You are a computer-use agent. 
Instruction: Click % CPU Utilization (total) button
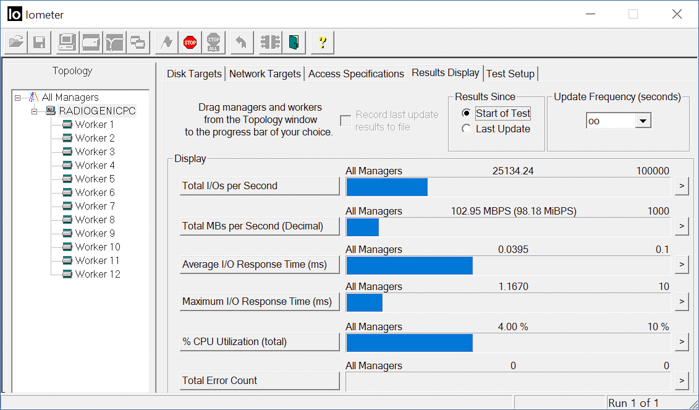click(x=259, y=341)
